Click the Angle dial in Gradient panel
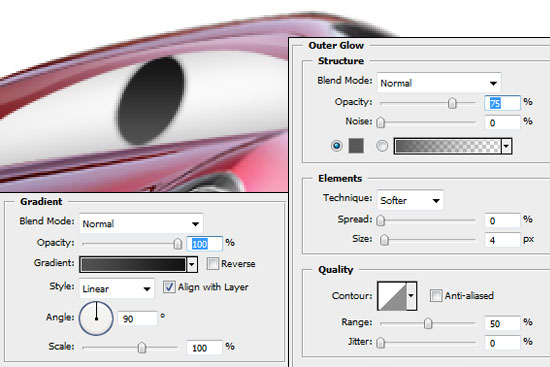 [96, 318]
